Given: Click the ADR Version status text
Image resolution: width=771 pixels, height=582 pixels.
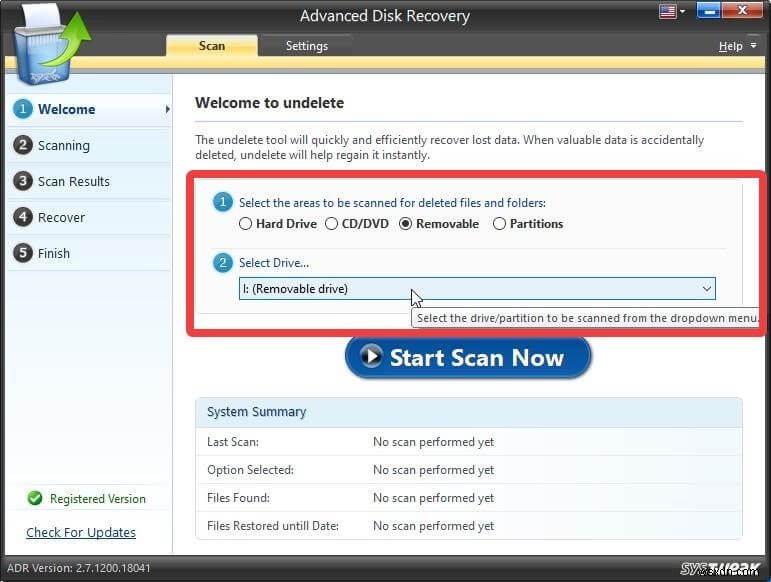Looking at the screenshot, I should [x=79, y=568].
